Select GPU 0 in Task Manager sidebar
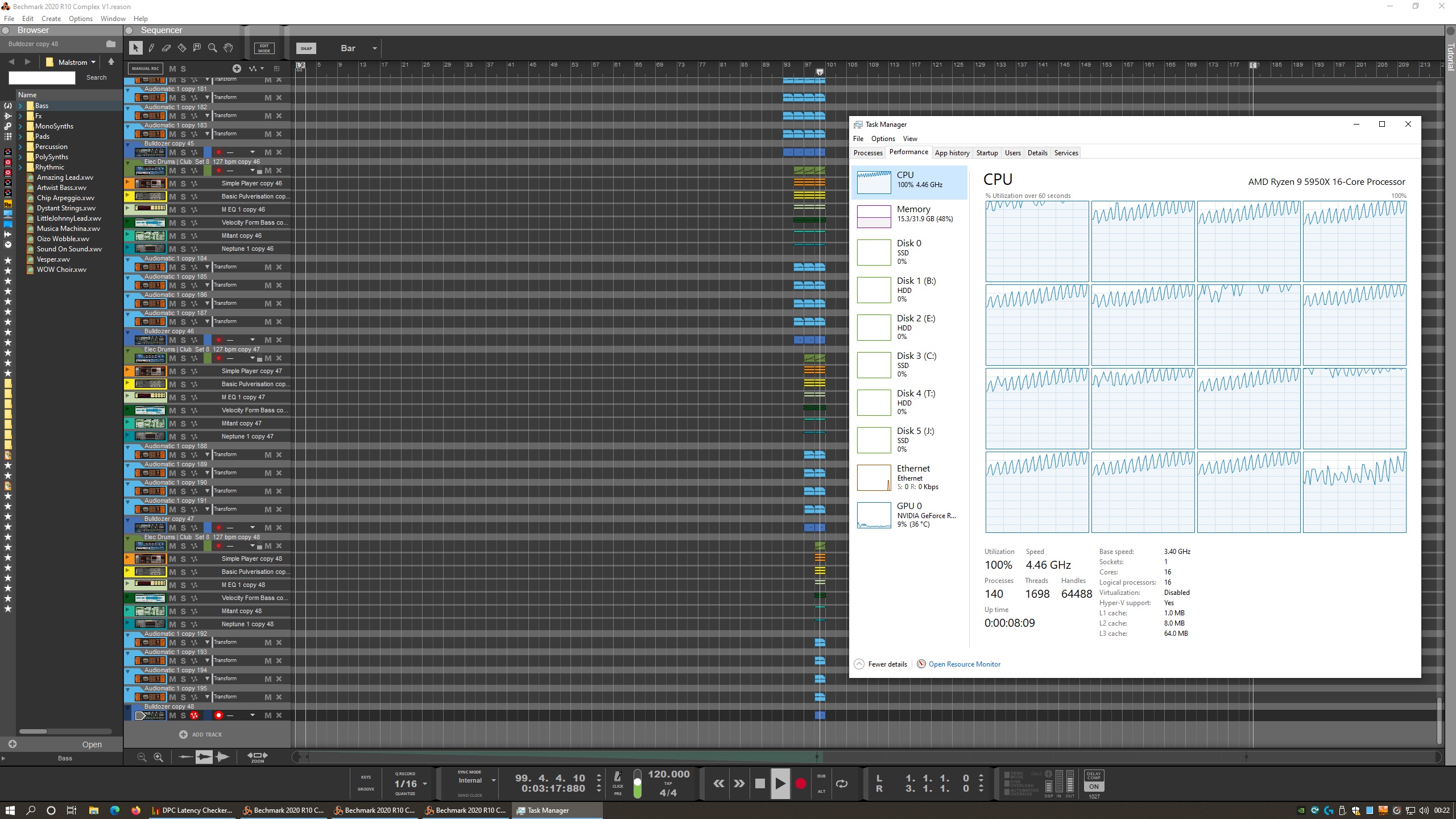1456x819 pixels. click(909, 515)
